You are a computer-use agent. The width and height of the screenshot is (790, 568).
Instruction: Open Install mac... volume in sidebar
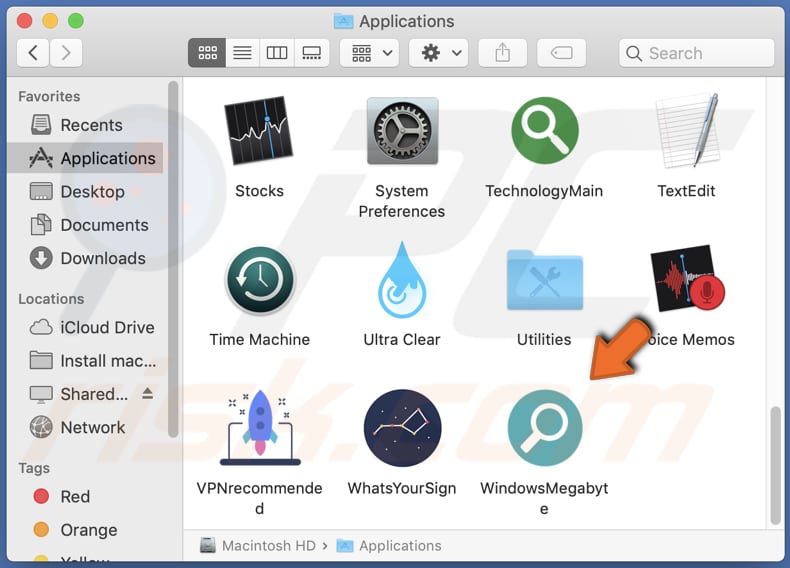coord(86,361)
